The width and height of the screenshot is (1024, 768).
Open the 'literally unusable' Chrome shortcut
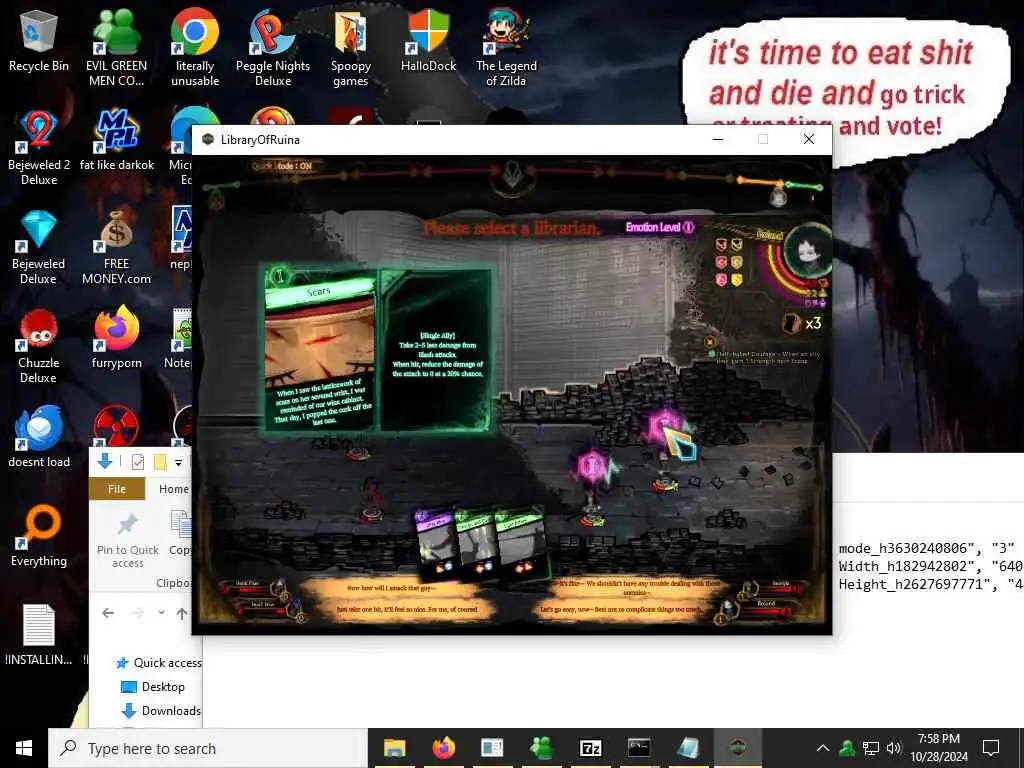[x=195, y=49]
